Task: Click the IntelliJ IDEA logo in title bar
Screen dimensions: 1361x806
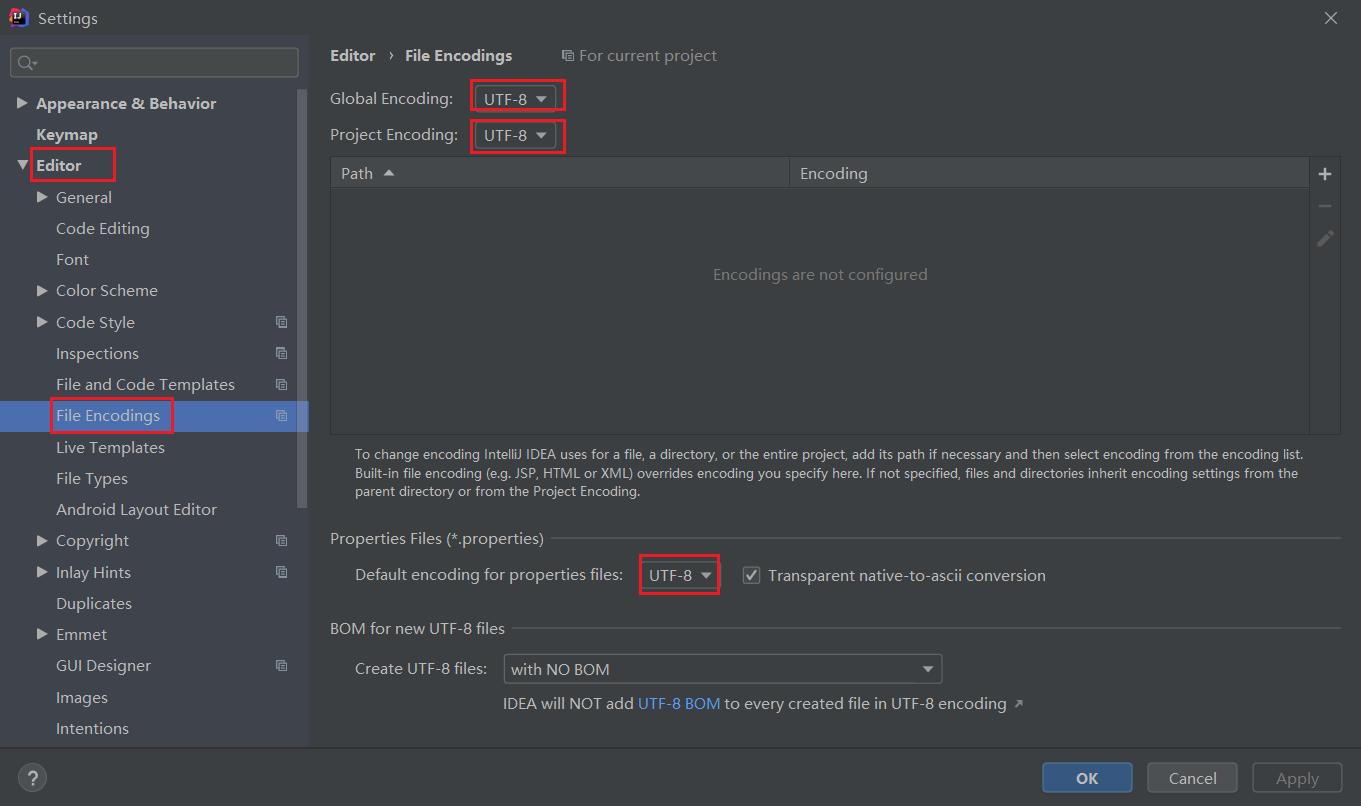Action: coord(18,18)
